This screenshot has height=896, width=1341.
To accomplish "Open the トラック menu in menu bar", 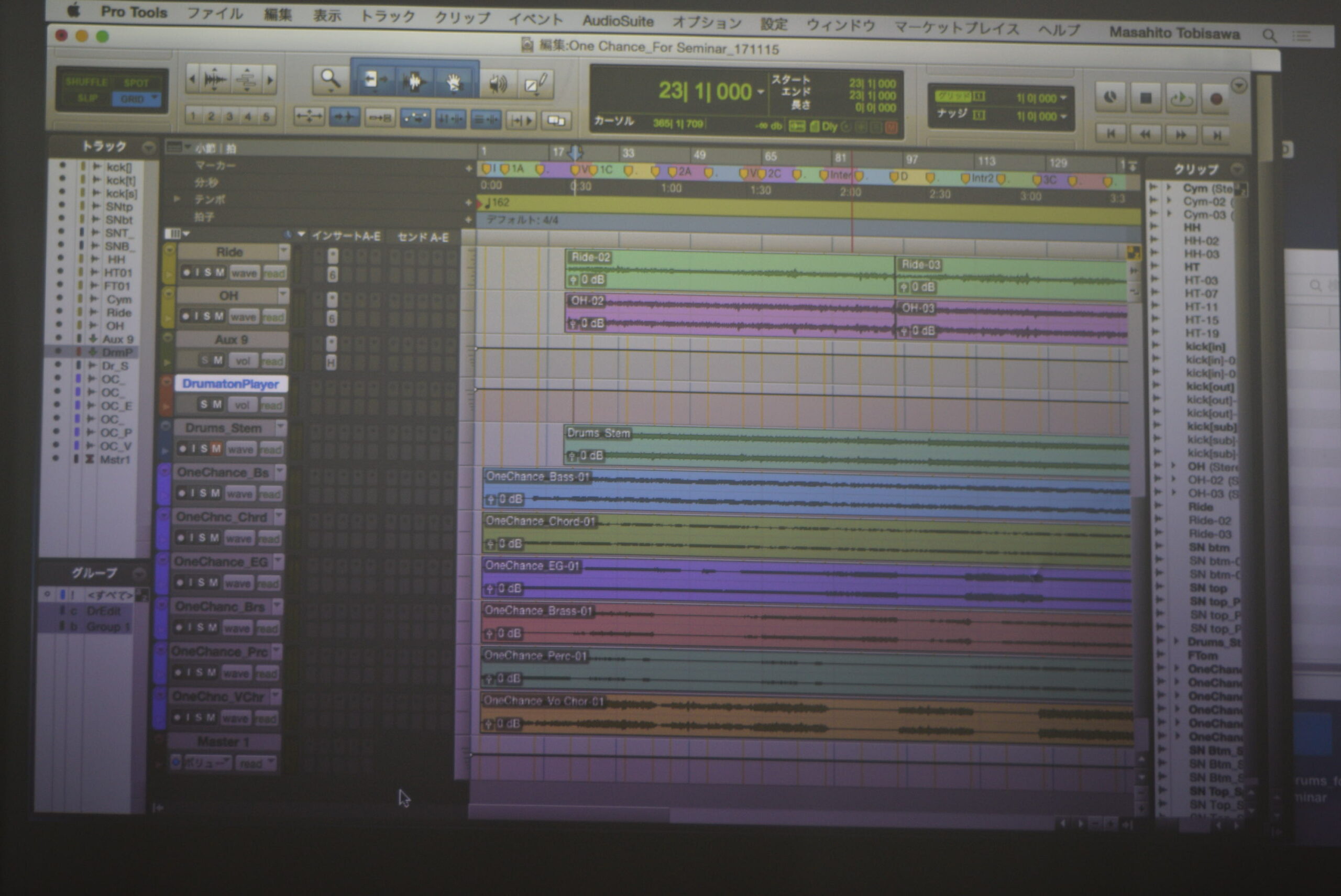I will (387, 17).
